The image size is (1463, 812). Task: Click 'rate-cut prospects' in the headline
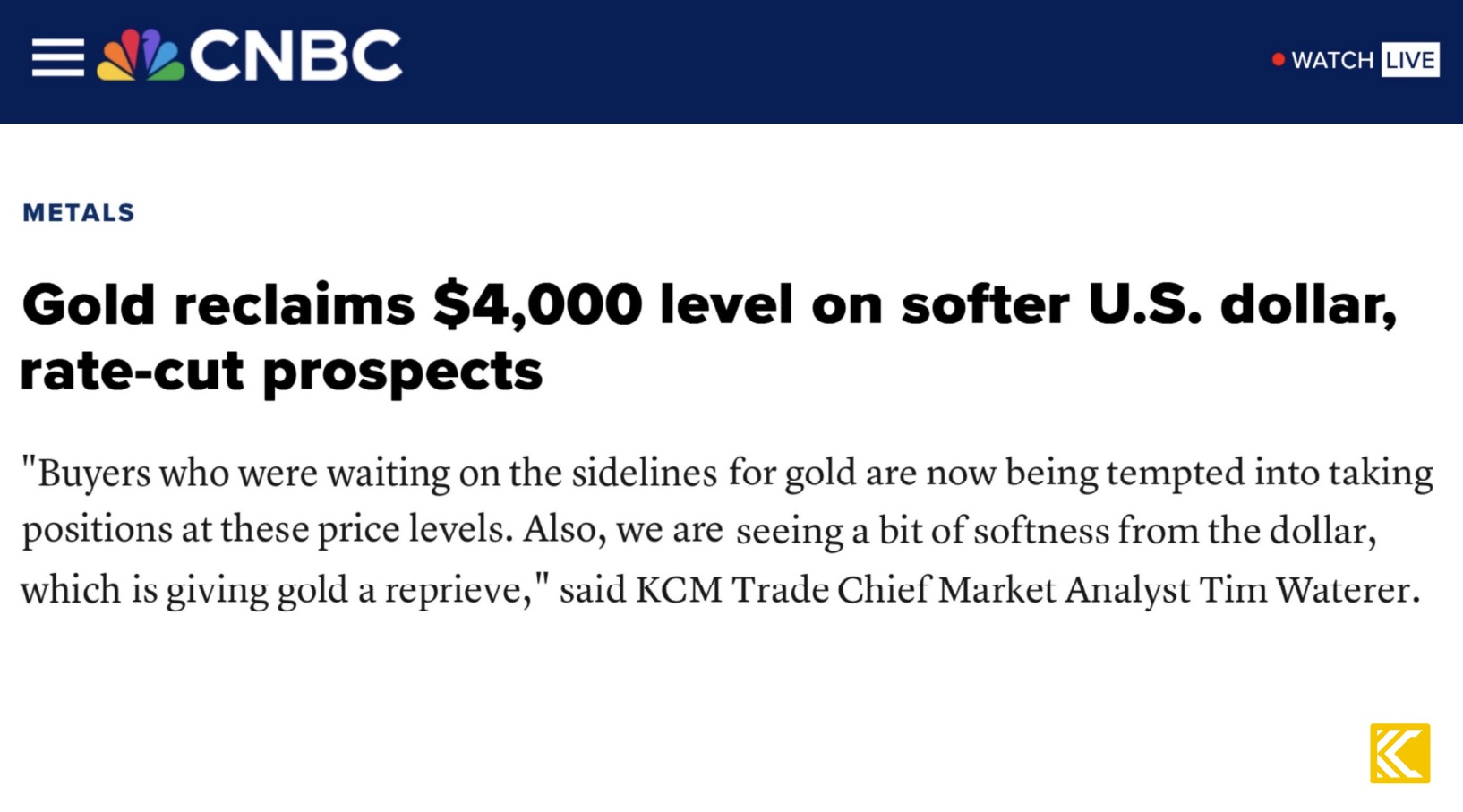pyautogui.click(x=281, y=371)
